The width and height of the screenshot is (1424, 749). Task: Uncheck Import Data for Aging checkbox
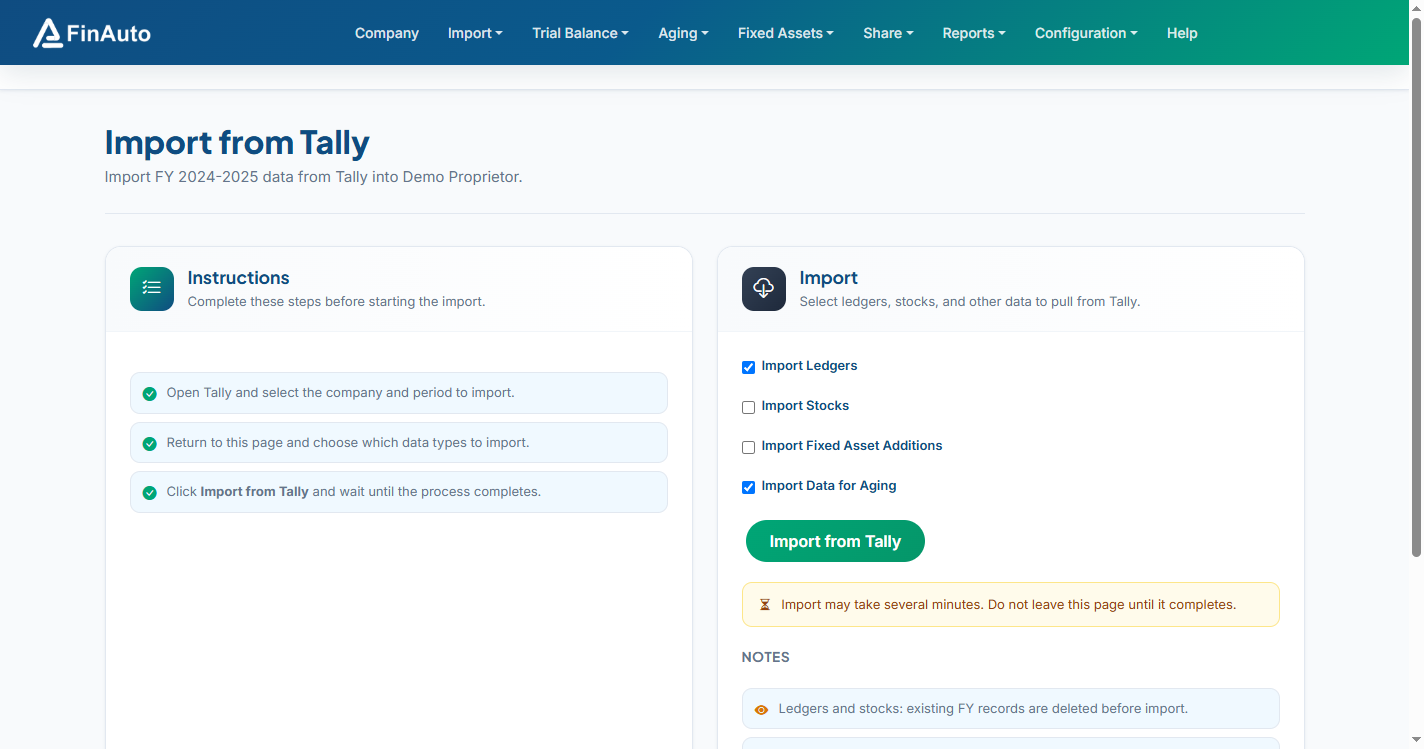tap(748, 487)
